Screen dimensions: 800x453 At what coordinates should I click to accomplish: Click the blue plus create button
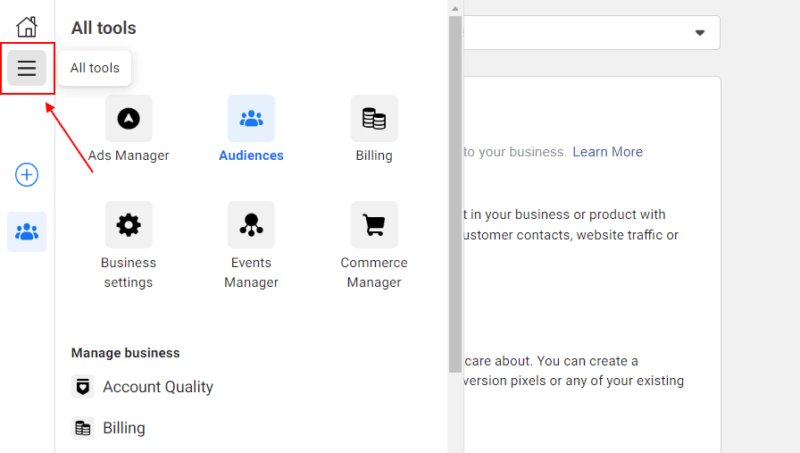(x=27, y=175)
